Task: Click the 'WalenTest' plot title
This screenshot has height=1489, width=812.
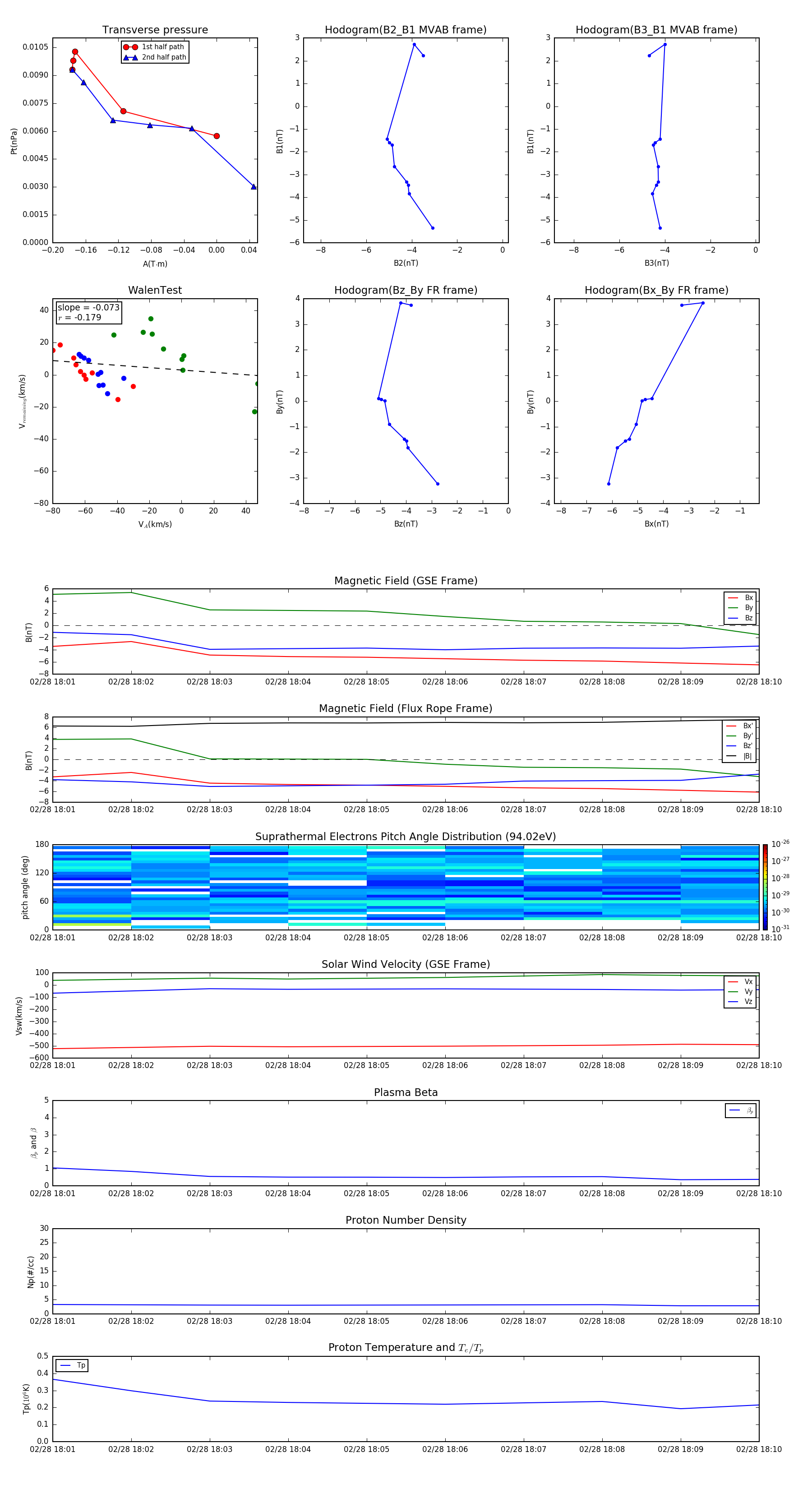Action: [x=155, y=290]
